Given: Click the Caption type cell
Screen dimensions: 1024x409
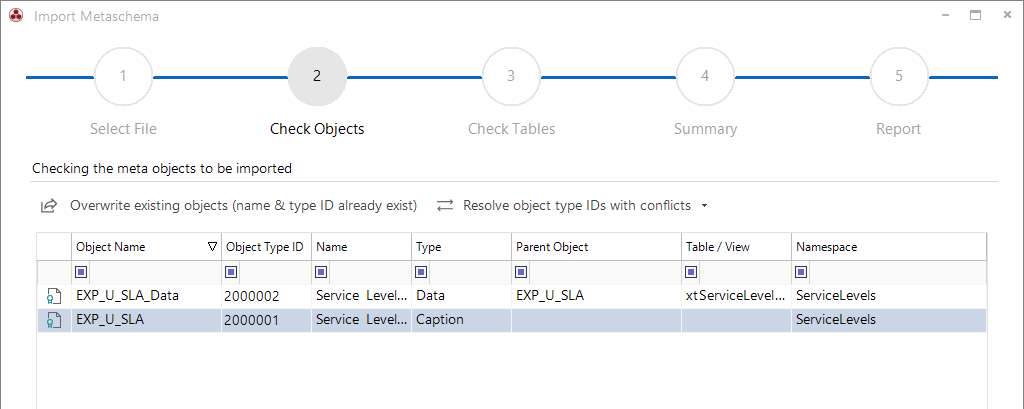Looking at the screenshot, I should pos(461,320).
